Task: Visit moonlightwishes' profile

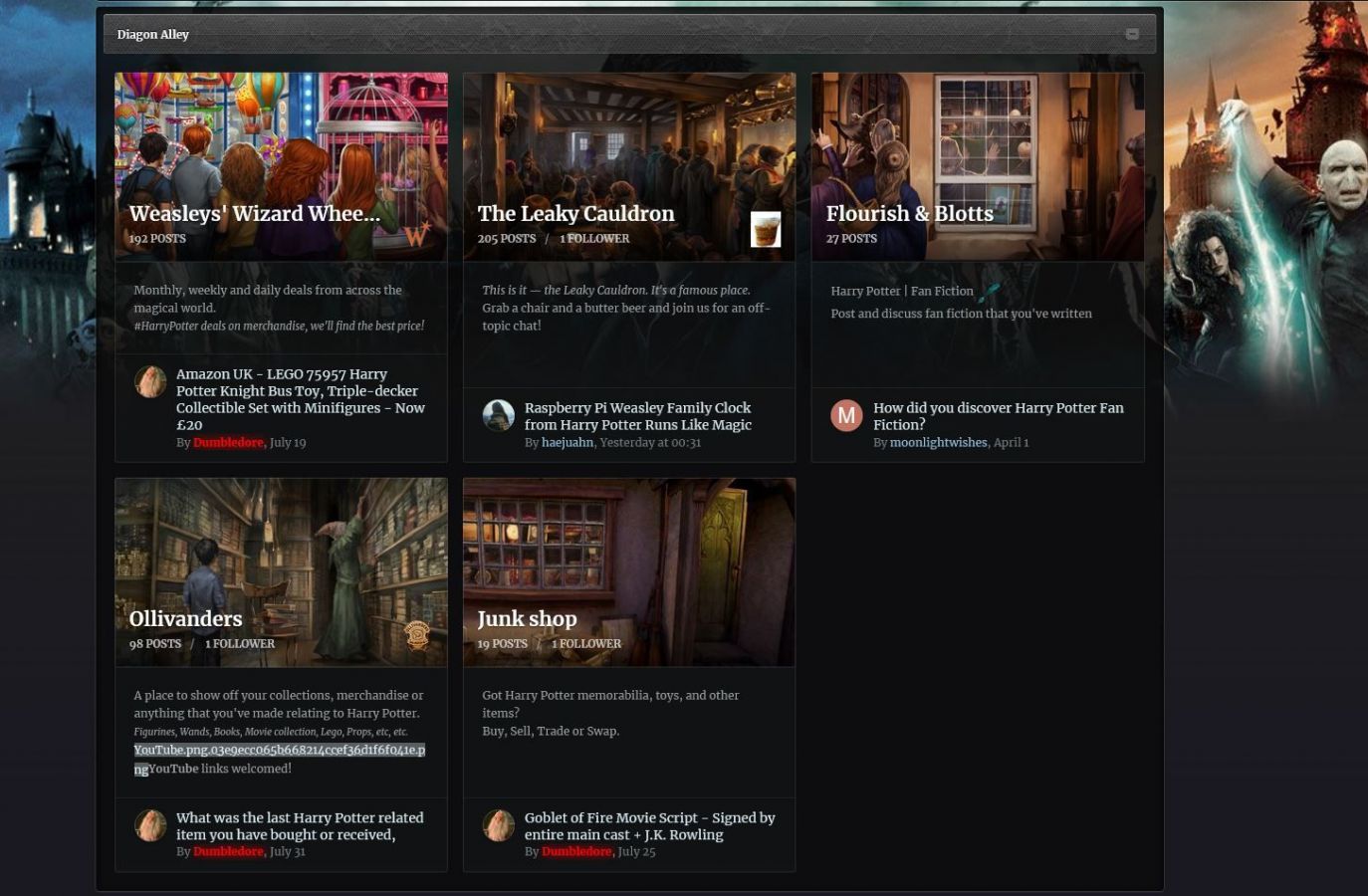Action: [939, 442]
